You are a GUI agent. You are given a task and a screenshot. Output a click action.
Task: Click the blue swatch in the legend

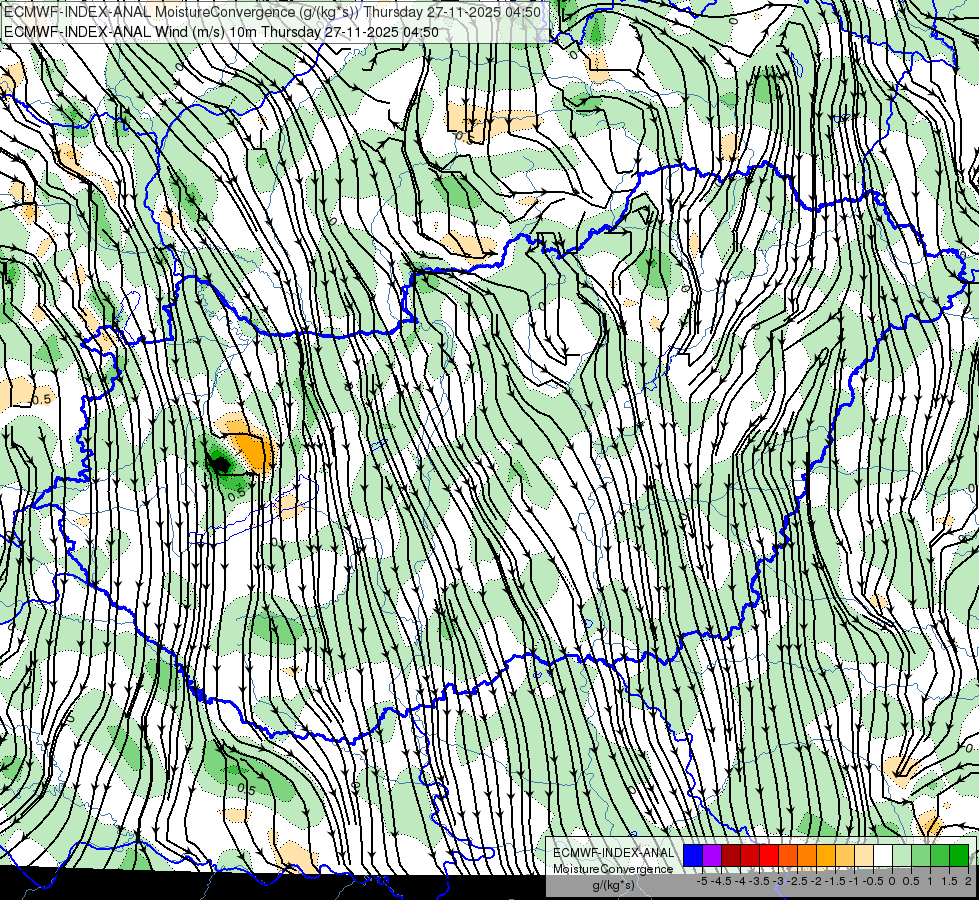pyautogui.click(x=693, y=855)
